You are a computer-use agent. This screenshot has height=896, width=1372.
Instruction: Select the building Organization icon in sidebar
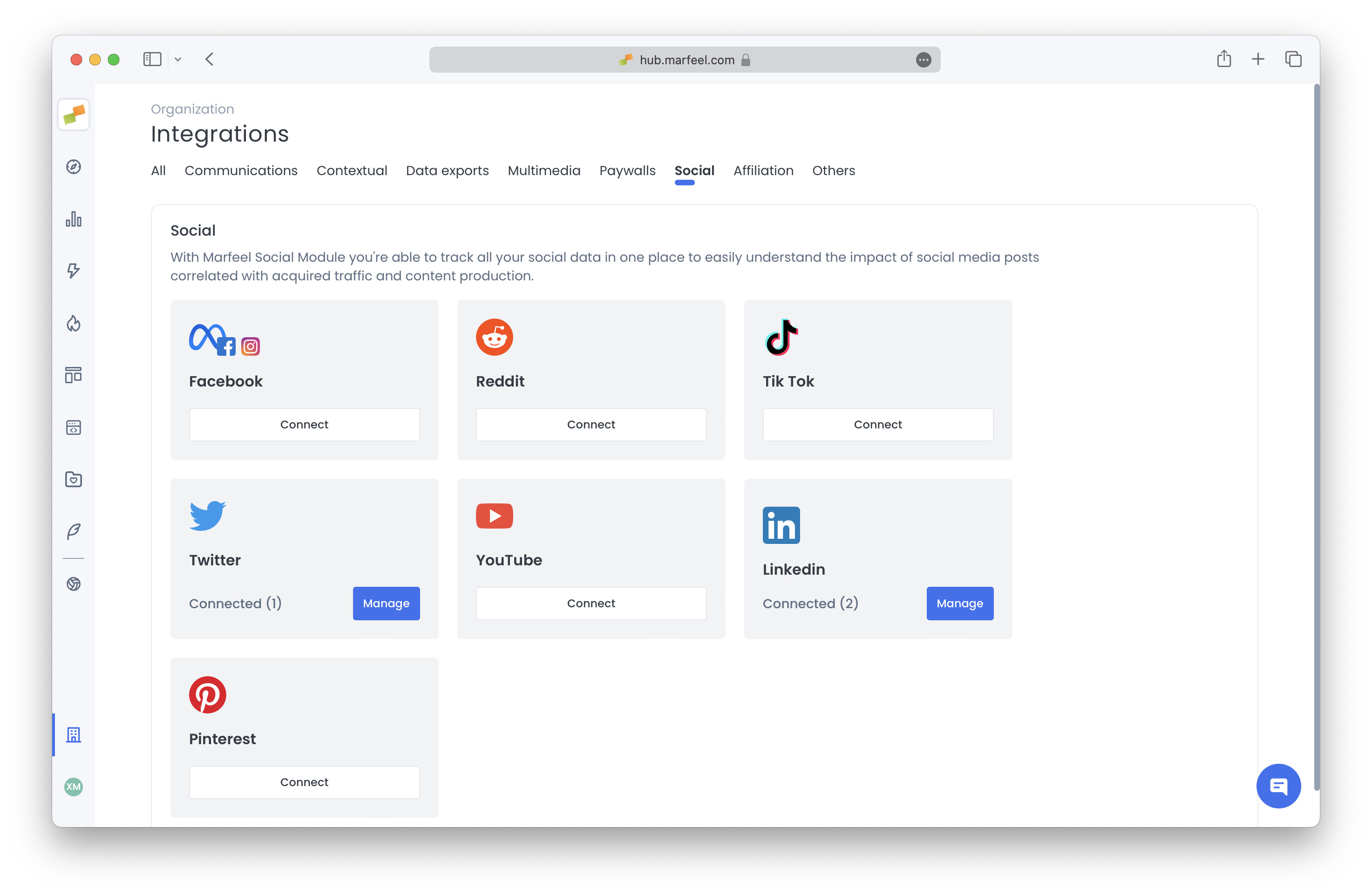pos(73,734)
